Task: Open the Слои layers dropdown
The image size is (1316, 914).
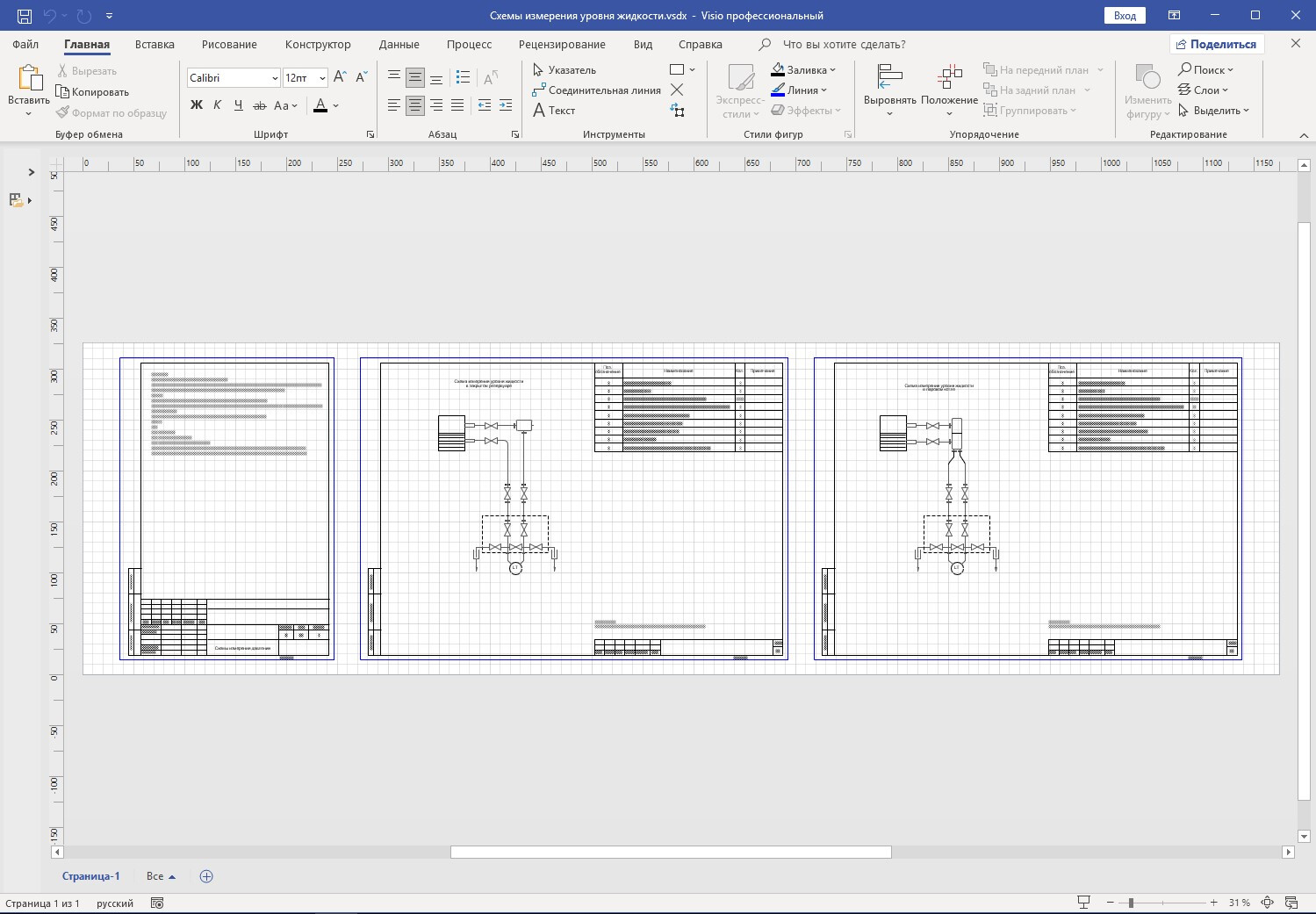Action: 1204,90
